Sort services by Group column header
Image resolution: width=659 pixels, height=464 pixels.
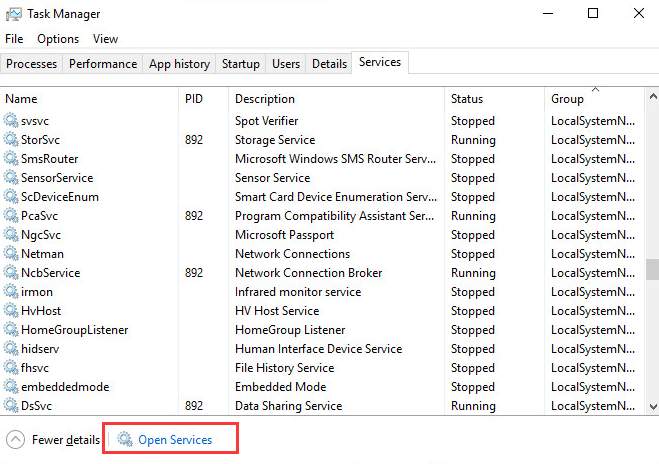tap(567, 99)
